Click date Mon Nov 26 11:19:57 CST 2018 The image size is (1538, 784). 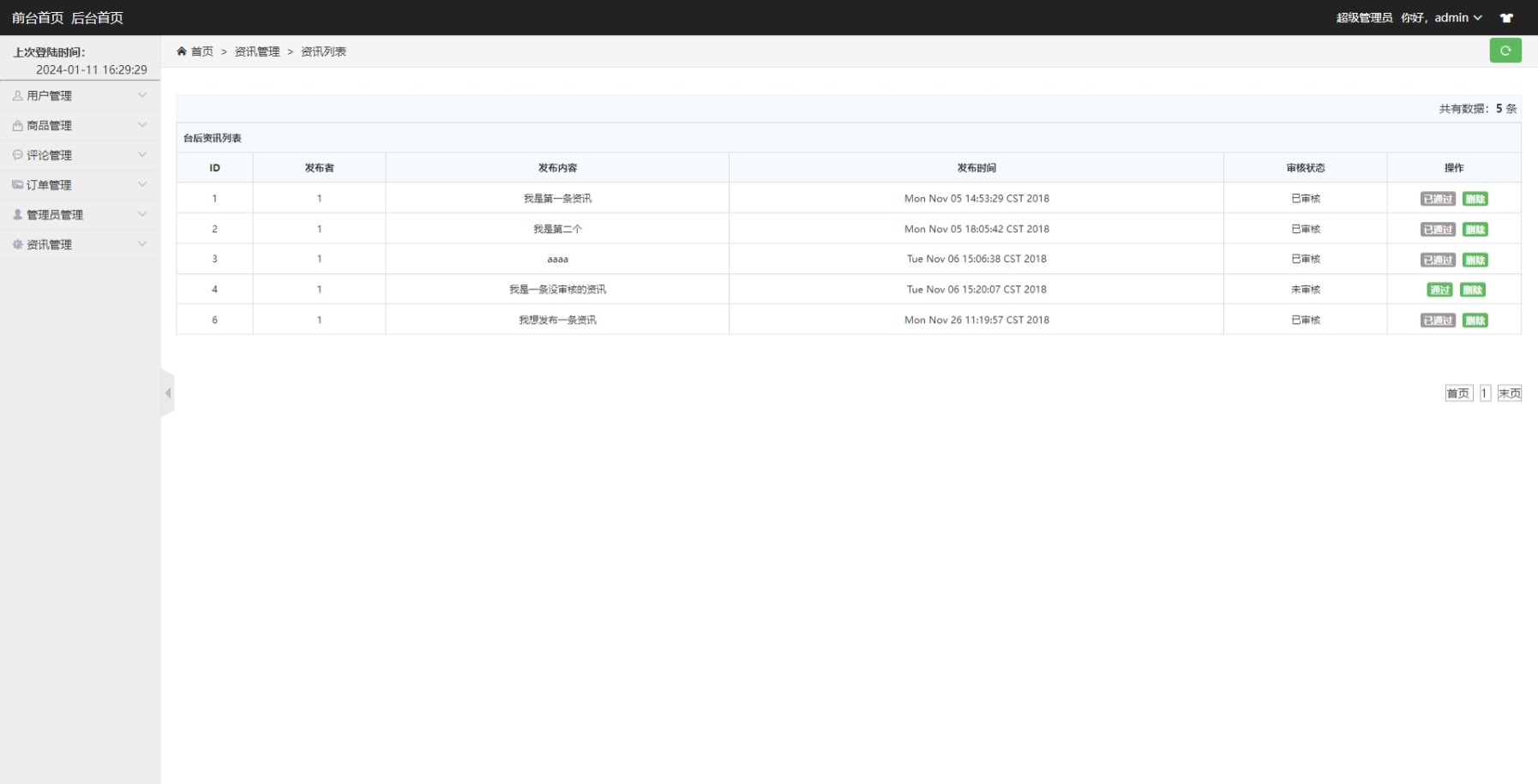976,320
